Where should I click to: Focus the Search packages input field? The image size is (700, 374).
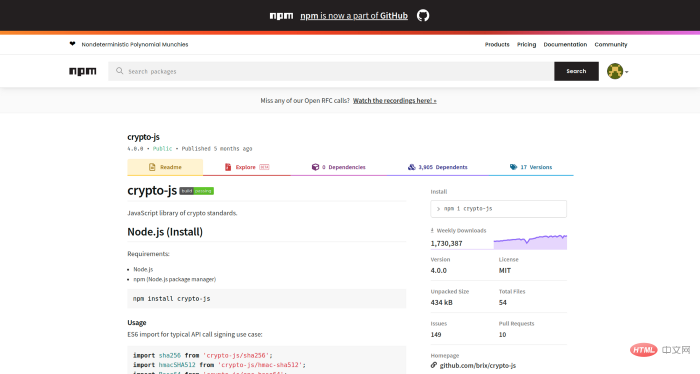331,71
